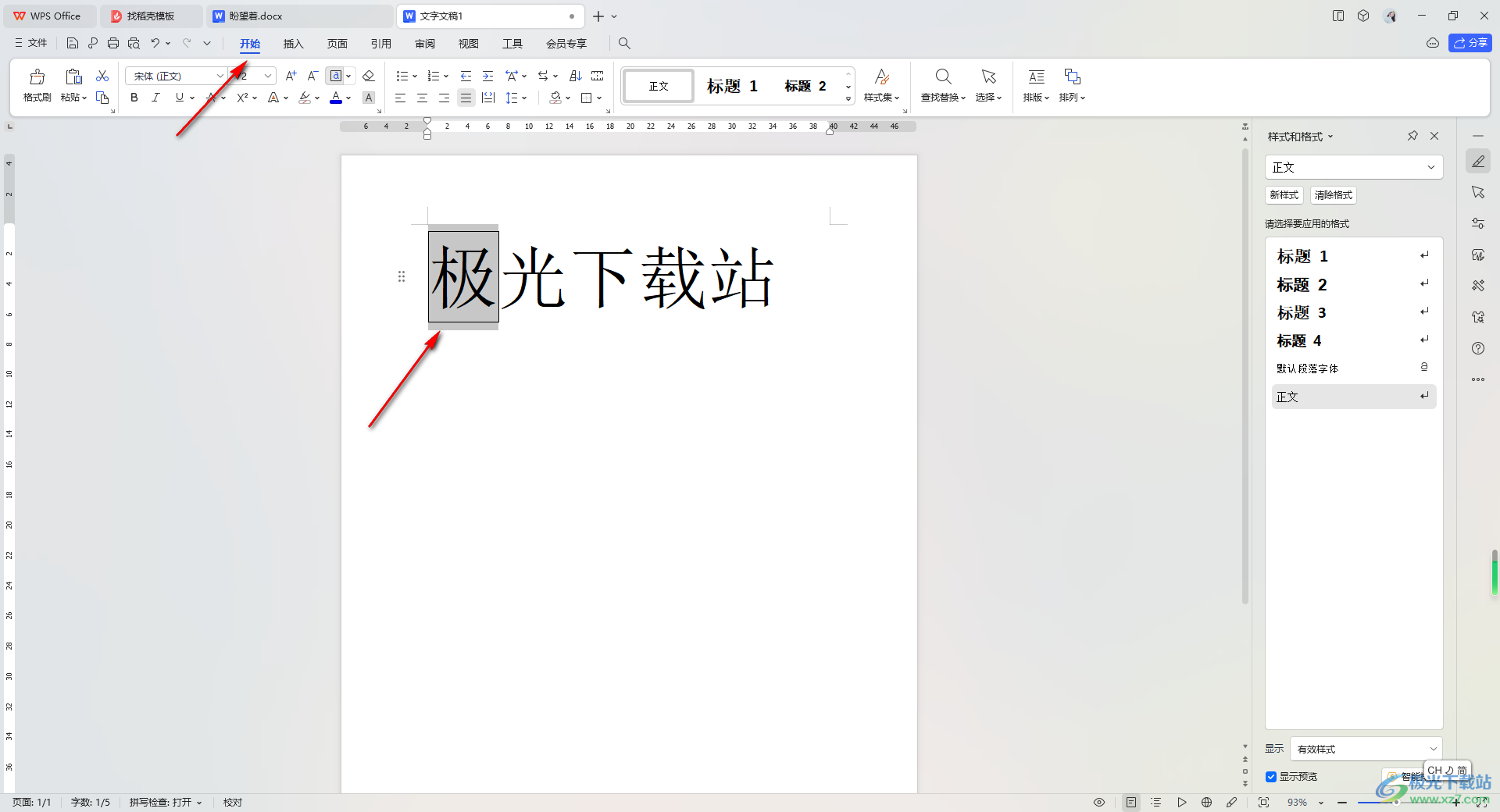1500x812 pixels.
Task: Click the Find and Replace magnifier icon
Action: [x=943, y=77]
